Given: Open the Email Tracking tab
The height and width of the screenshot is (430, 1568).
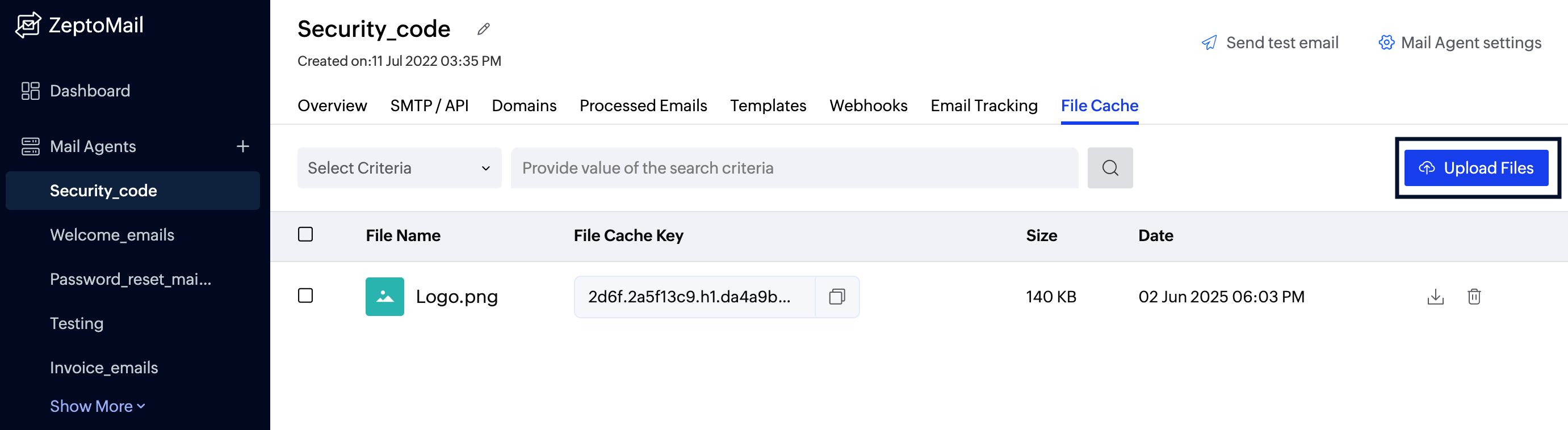Looking at the screenshot, I should (x=984, y=106).
